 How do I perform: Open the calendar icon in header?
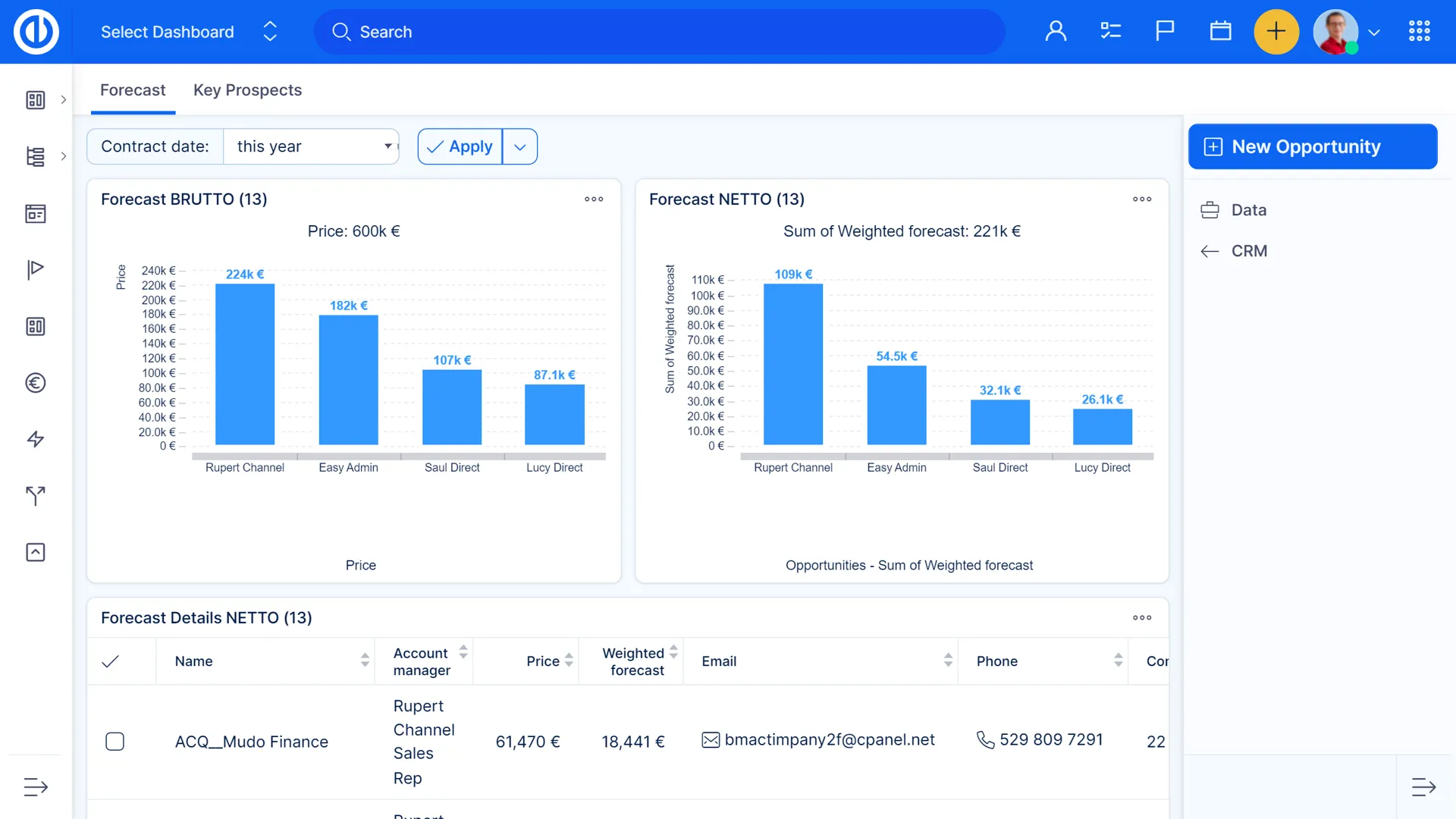click(1220, 31)
